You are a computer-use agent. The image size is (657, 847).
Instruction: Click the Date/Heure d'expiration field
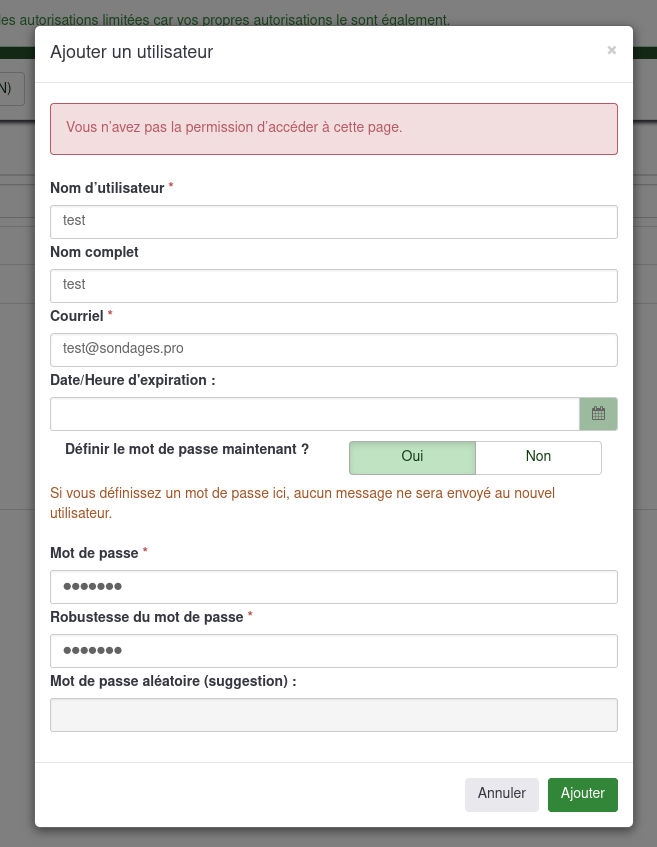314,414
